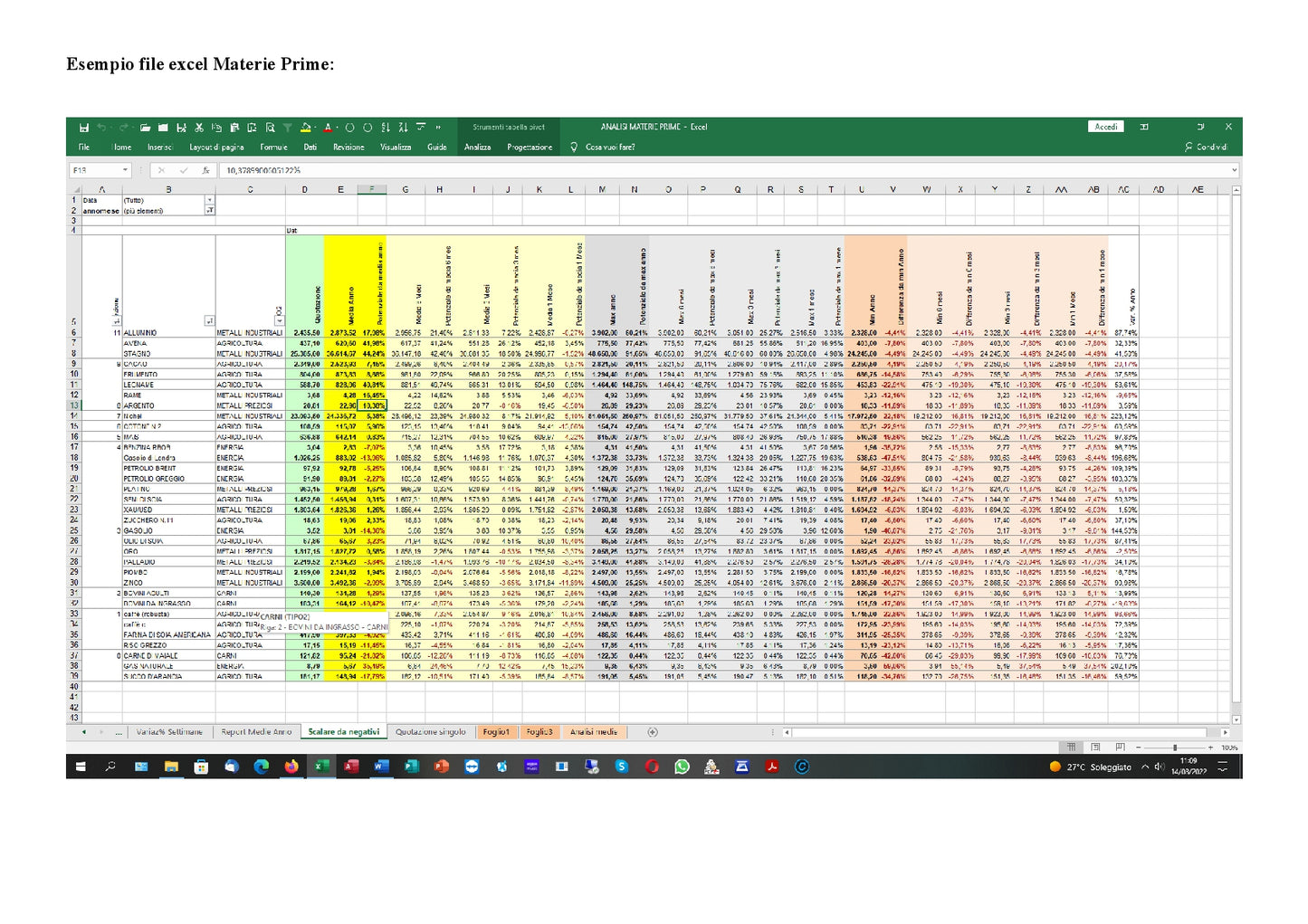The image size is (1308, 924).
Task: Switch to Page Layout view in the status bar
Action: coord(1095,748)
